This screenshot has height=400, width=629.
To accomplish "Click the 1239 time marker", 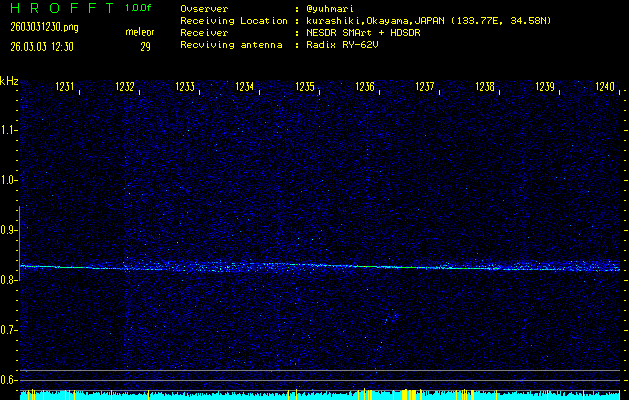I will (545, 86).
